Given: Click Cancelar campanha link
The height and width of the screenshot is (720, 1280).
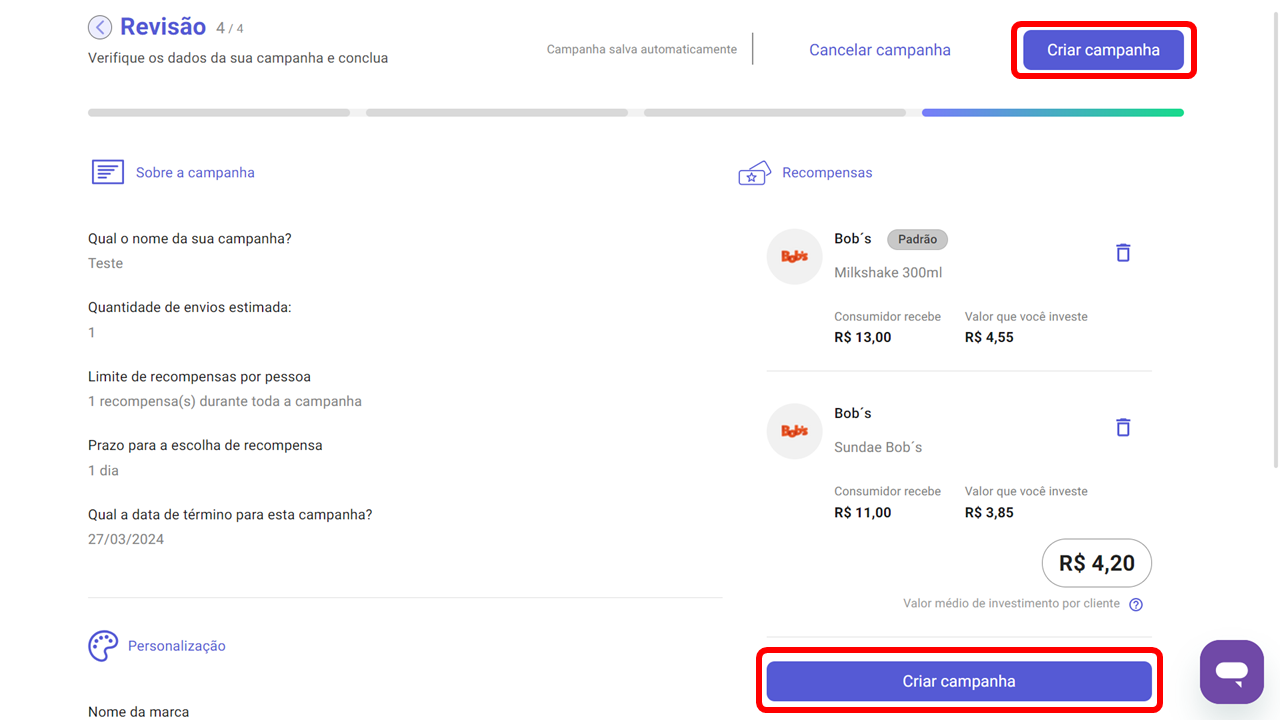Looking at the screenshot, I should click(x=879, y=50).
